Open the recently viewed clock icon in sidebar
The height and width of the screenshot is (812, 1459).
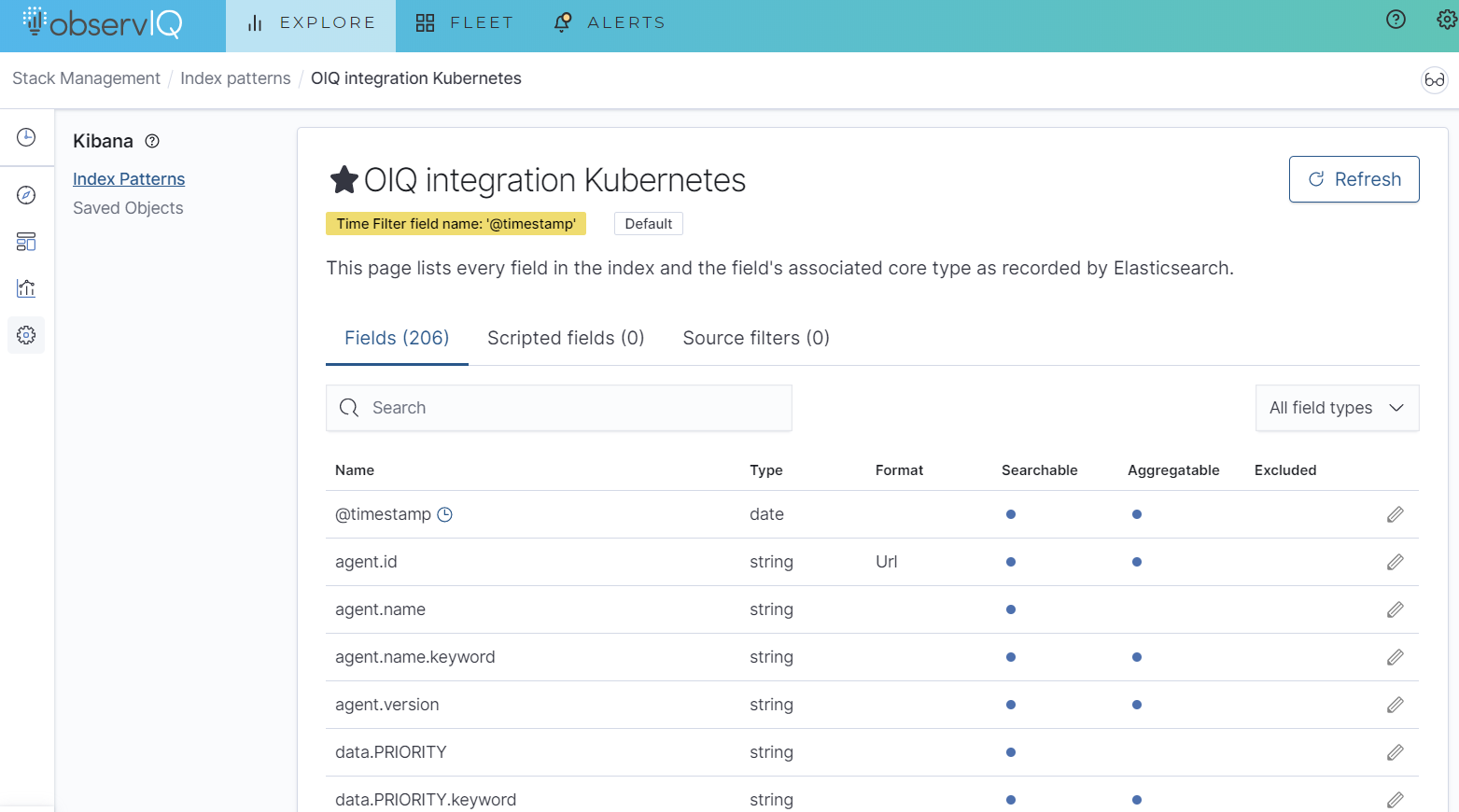[26, 137]
